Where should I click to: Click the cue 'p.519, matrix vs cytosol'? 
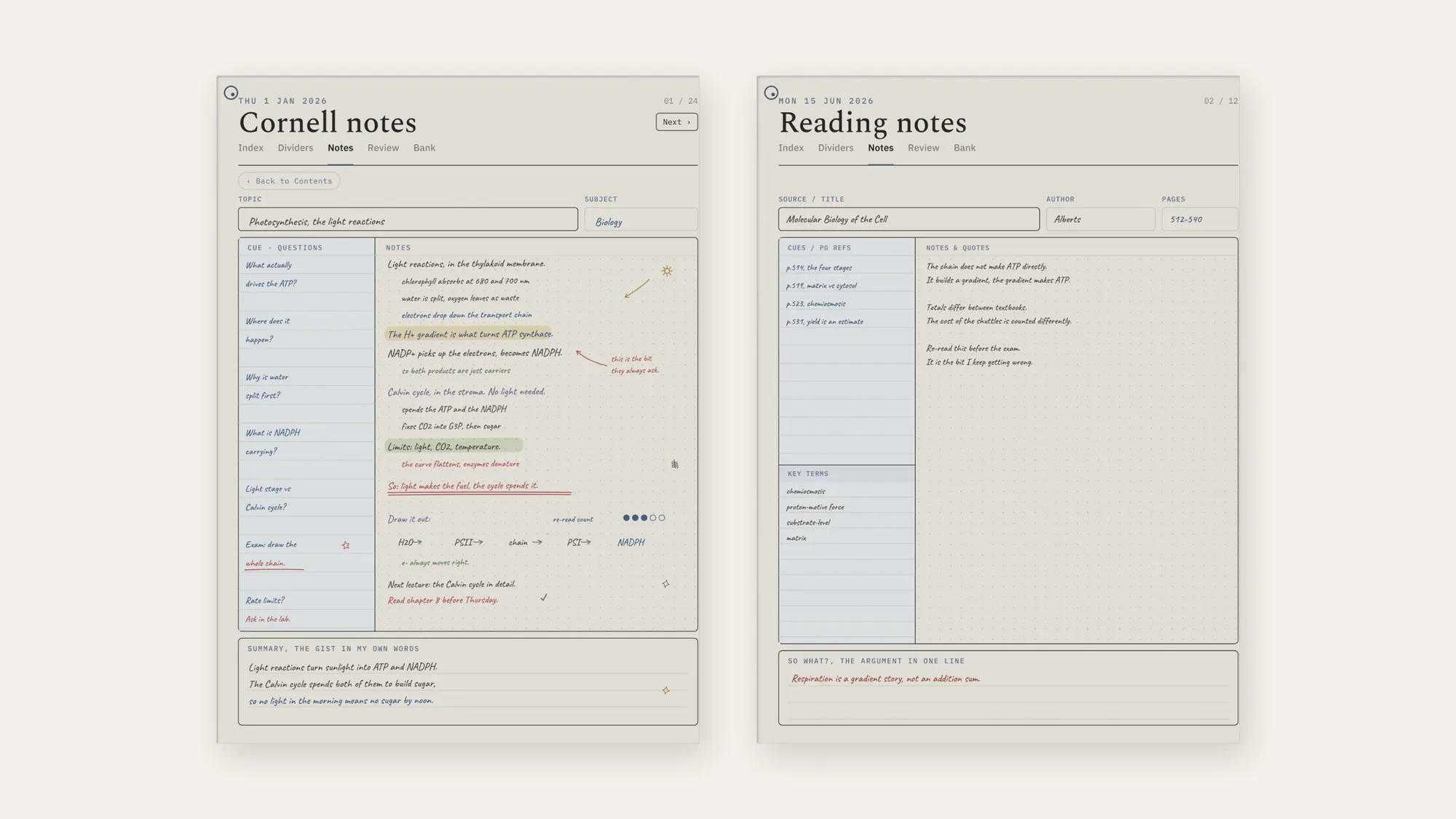(x=821, y=286)
